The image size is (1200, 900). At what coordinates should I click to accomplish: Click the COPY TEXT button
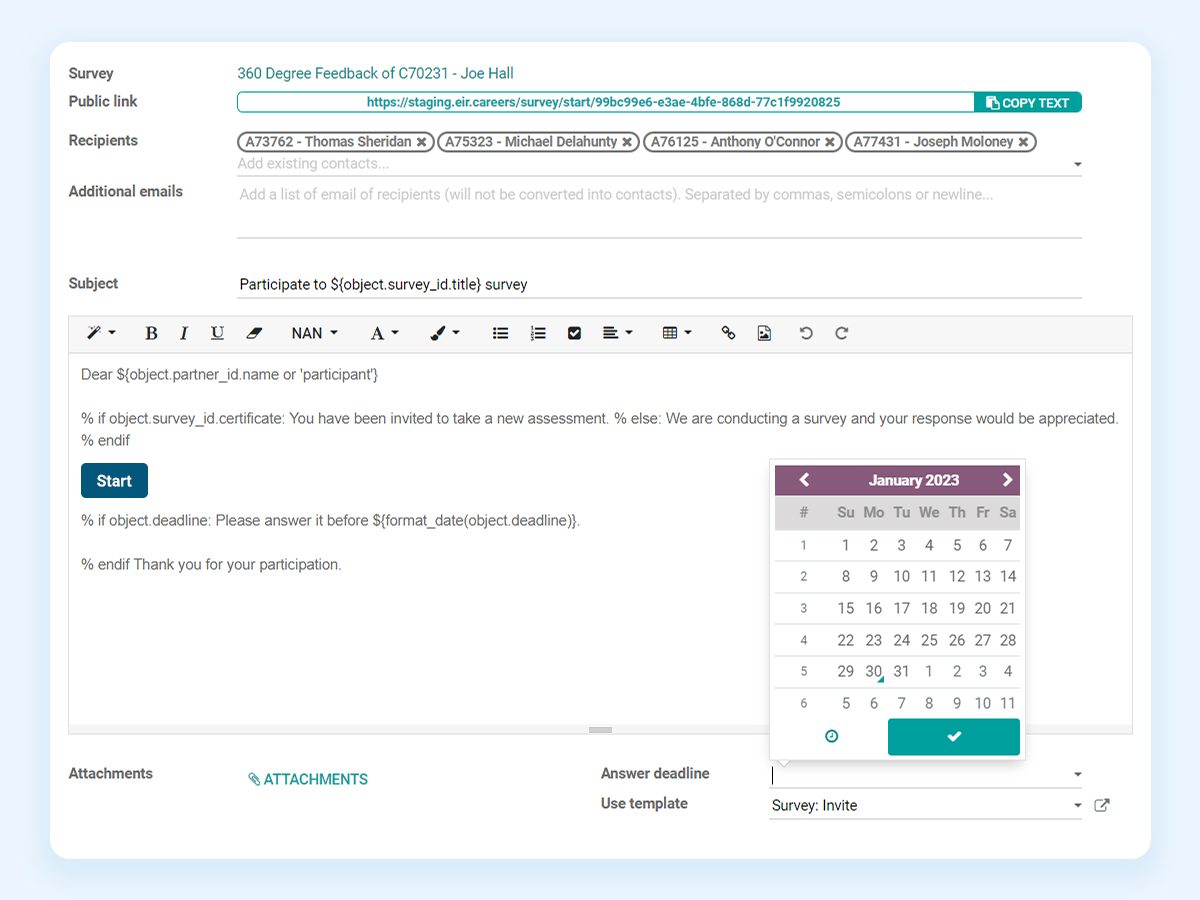point(1028,102)
